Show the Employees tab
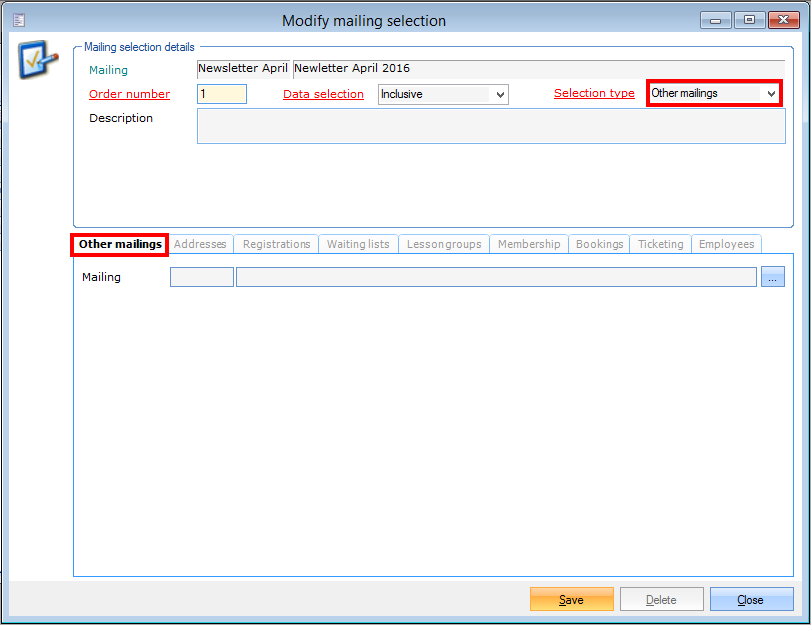Screen dimensions: 811x625 (x=726, y=244)
